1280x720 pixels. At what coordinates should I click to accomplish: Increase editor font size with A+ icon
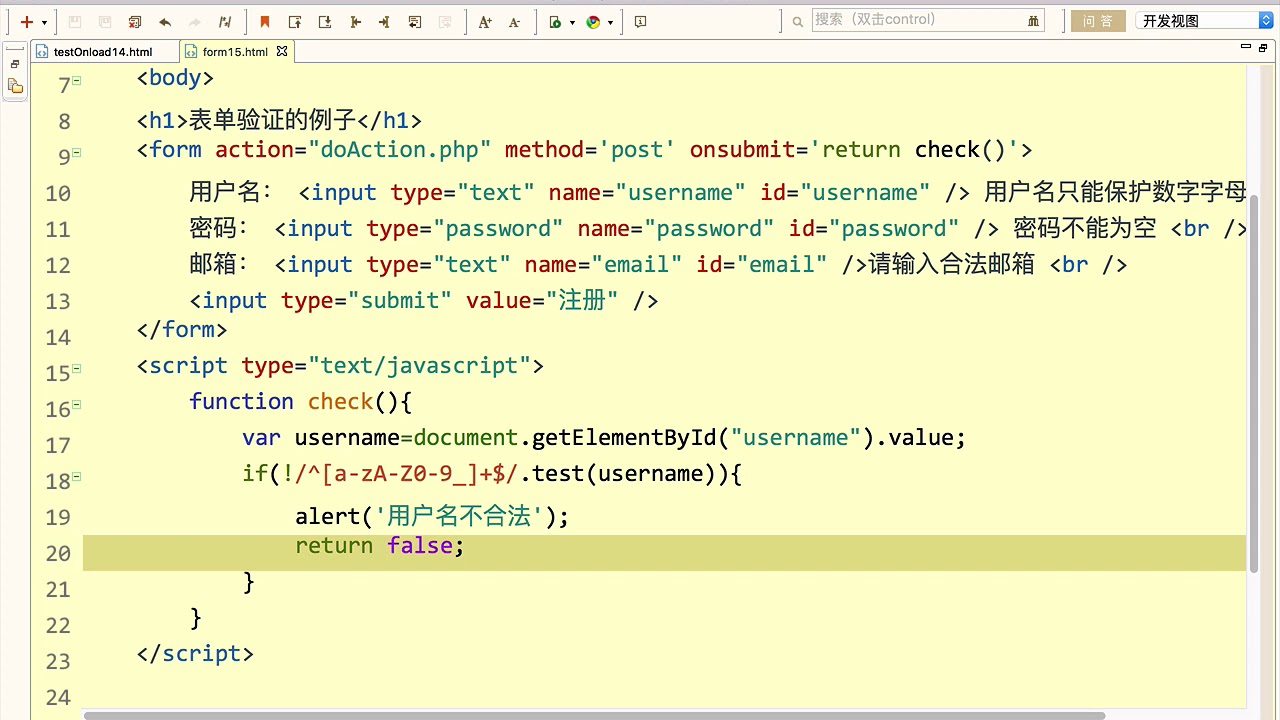click(x=485, y=22)
